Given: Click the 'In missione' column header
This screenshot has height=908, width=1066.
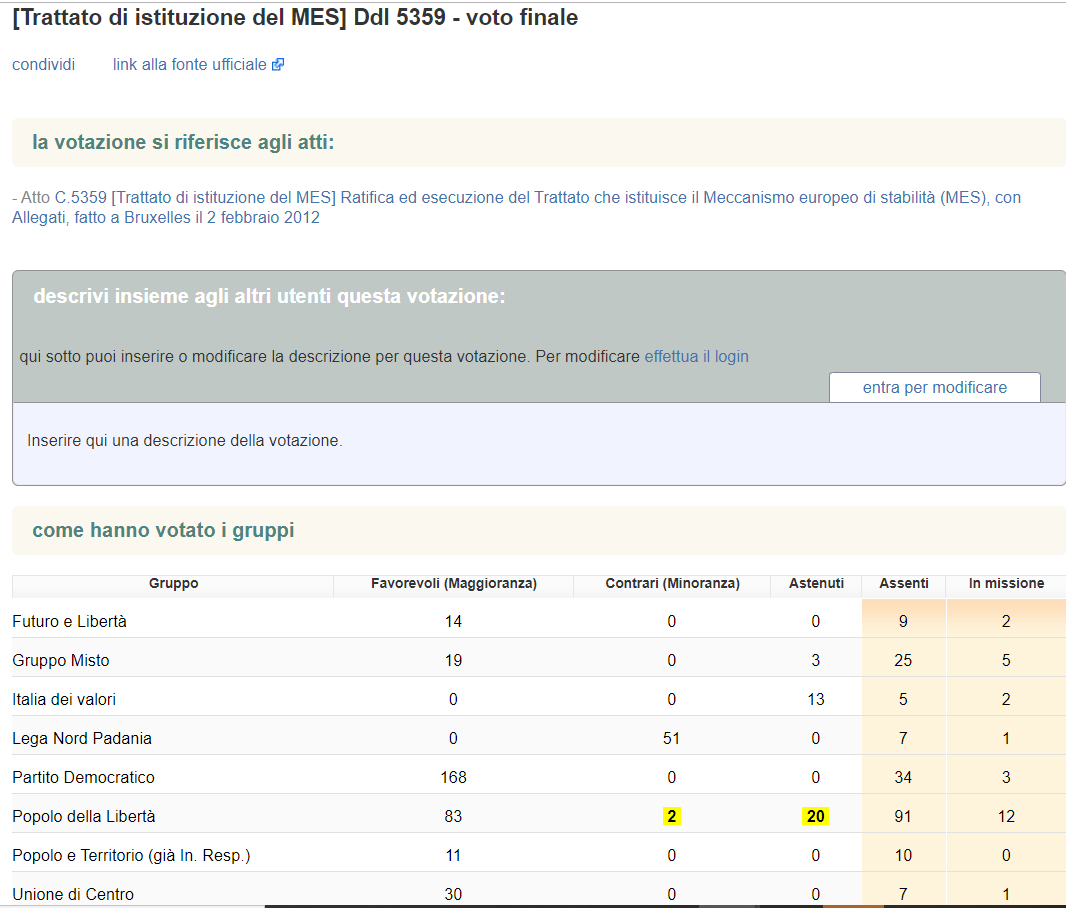Looking at the screenshot, I should pyautogui.click(x=1006, y=584).
